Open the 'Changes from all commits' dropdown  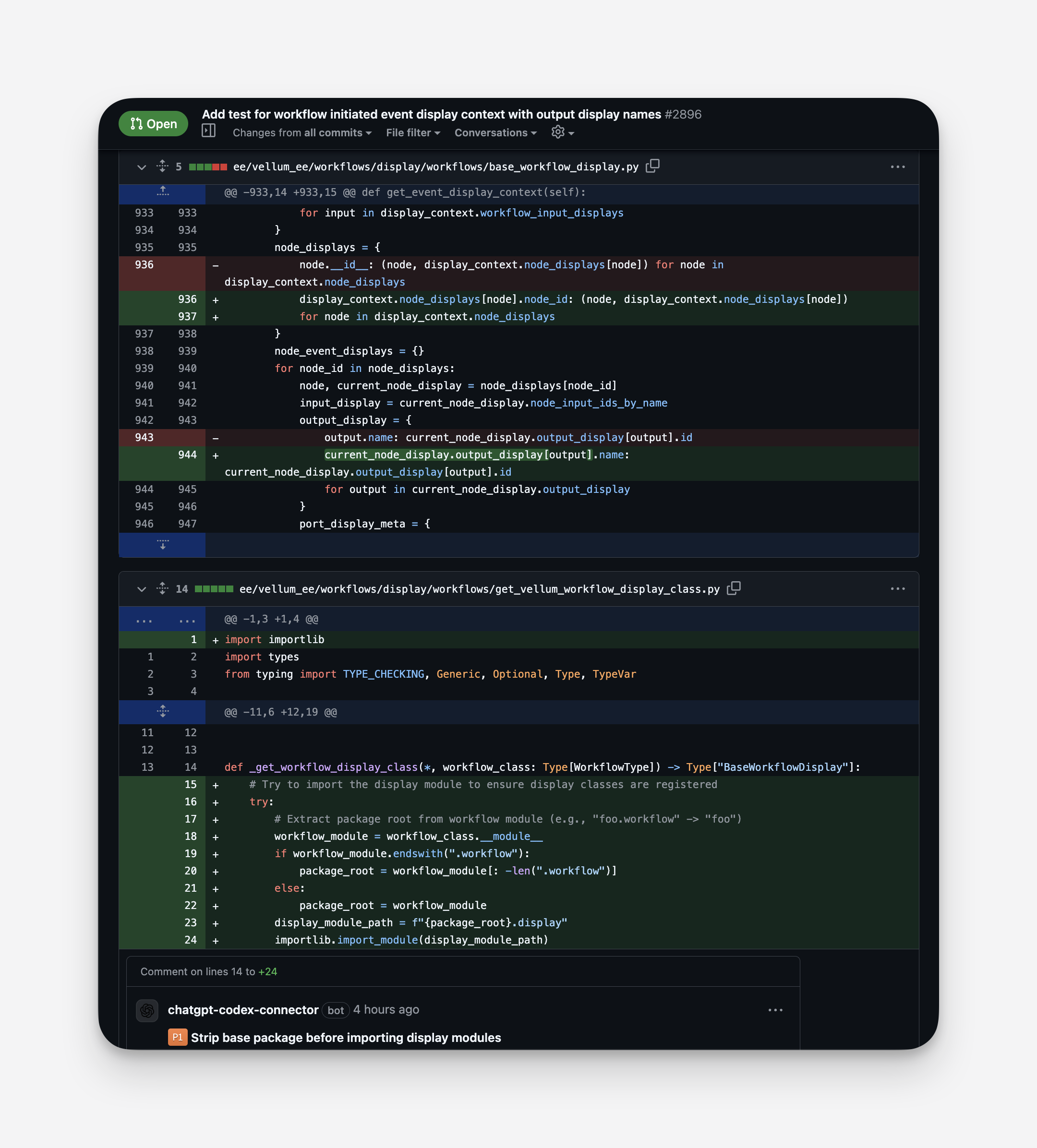302,132
